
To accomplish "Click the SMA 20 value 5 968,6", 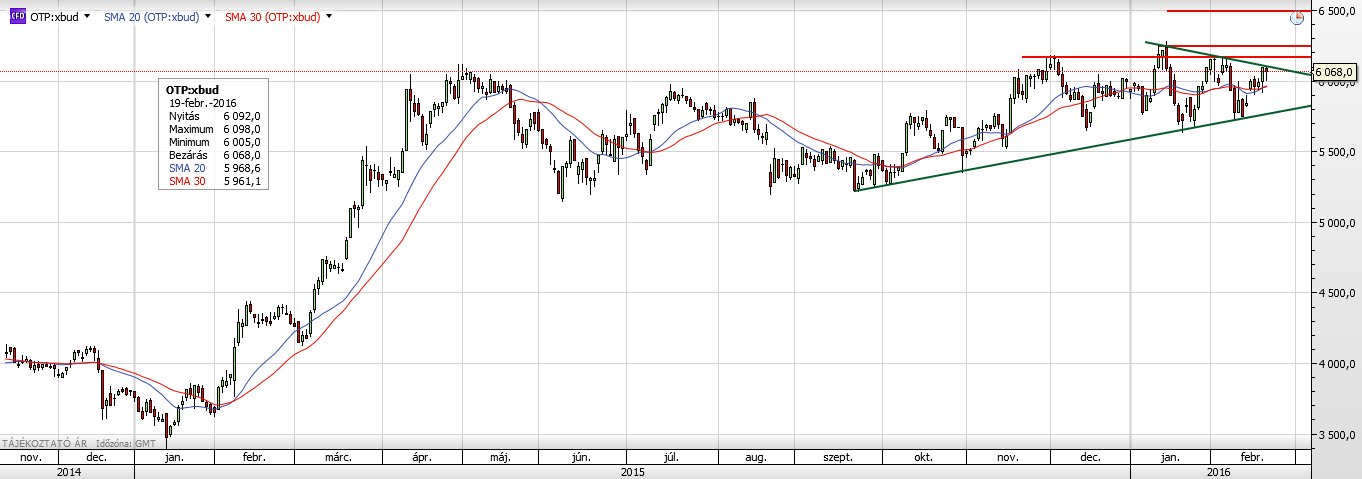I will [241, 168].
